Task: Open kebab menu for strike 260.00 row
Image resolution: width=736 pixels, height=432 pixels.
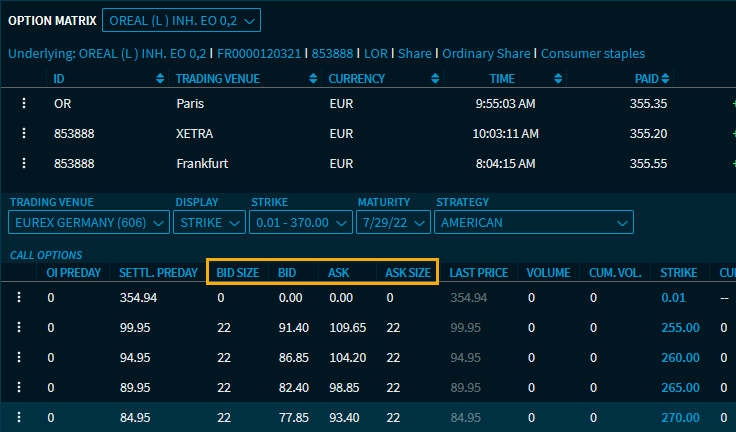Action: click(x=17, y=357)
